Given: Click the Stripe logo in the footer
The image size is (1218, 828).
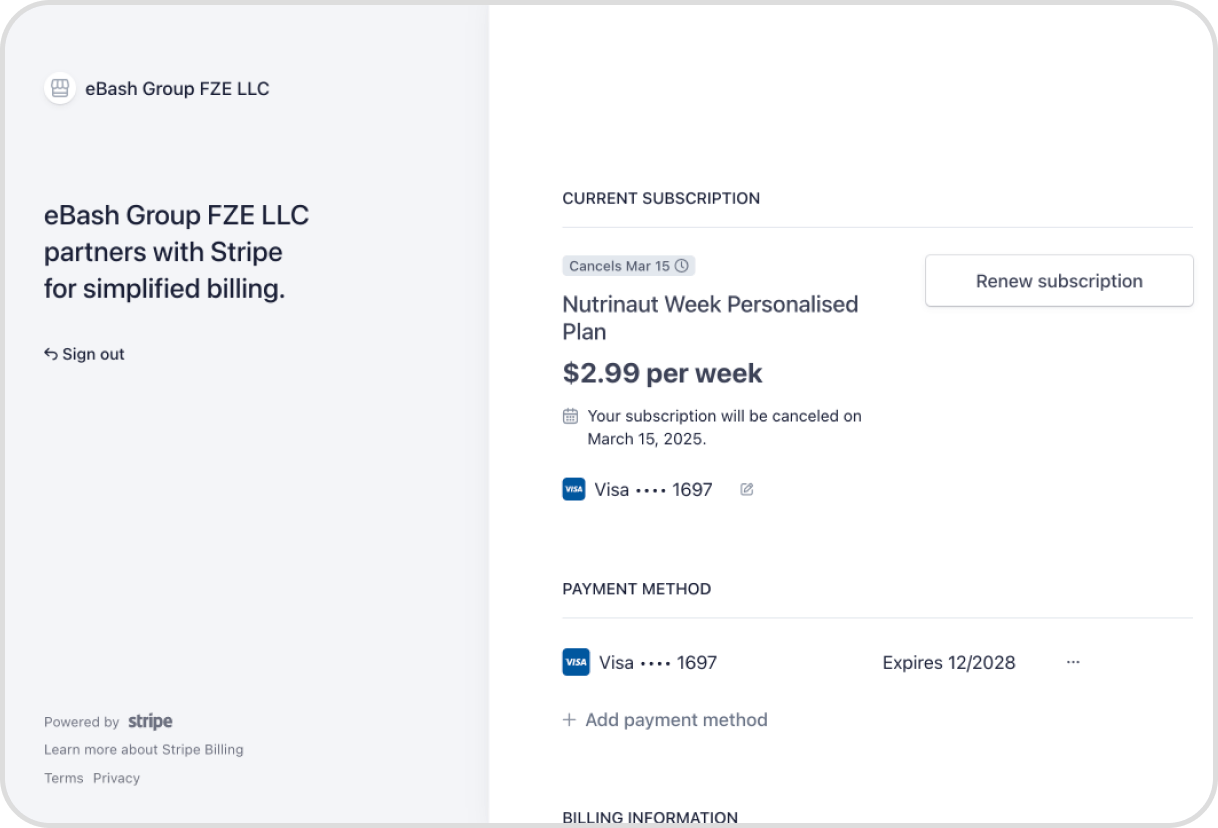Looking at the screenshot, I should 150,721.
